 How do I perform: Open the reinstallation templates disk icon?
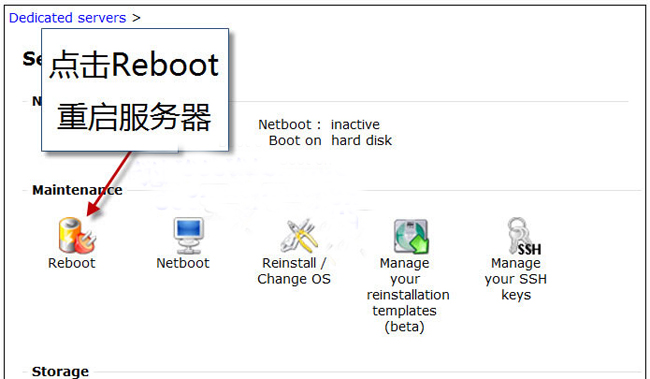coord(411,236)
